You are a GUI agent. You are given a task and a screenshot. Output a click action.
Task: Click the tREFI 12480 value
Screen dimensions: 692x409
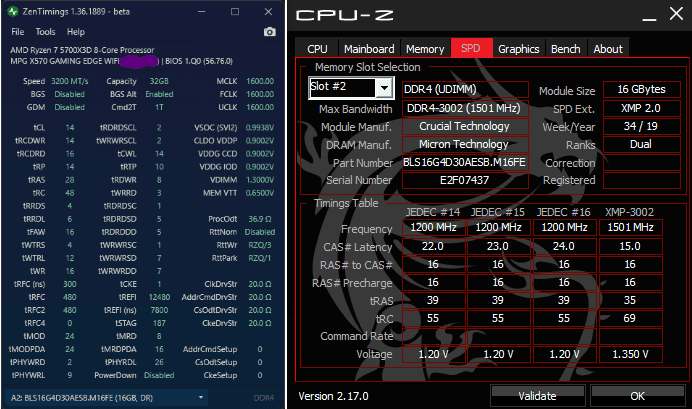pos(159,297)
